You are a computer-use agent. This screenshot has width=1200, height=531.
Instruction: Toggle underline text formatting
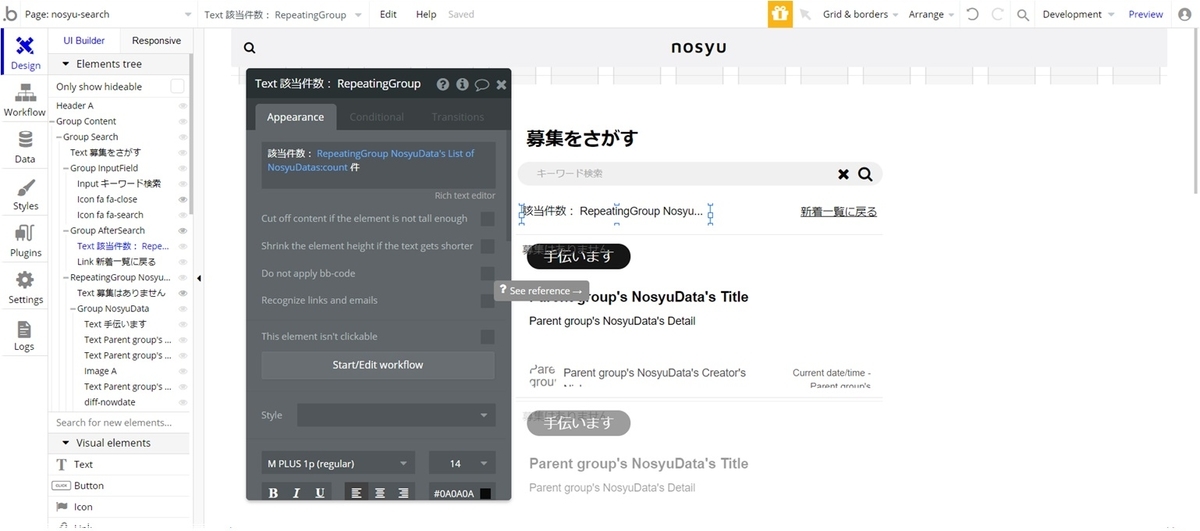click(320, 493)
